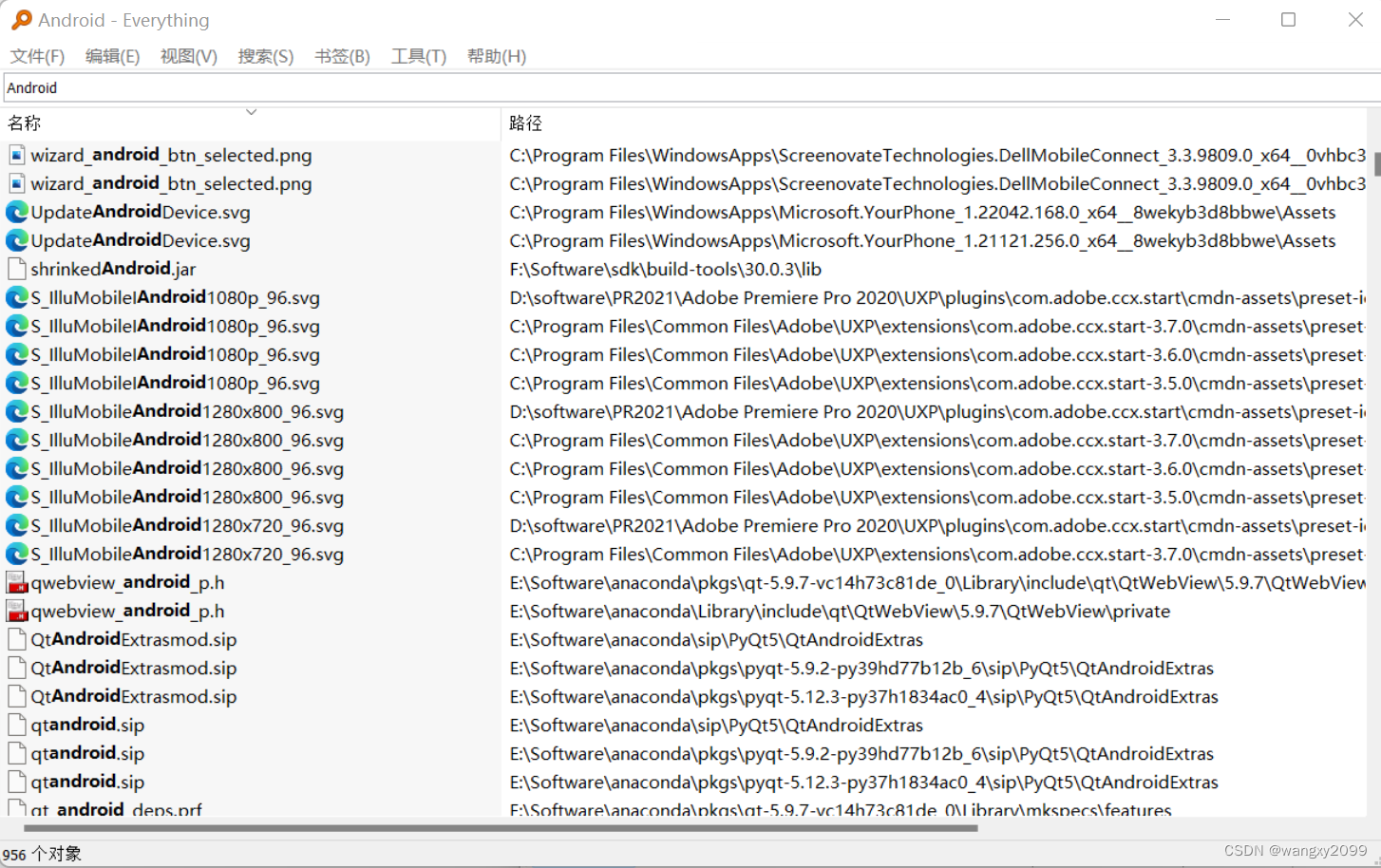
Task: Click icon of S_IlluMobileIAndroid1080p_96.svg in D:\software\PR2021 row
Action: coord(17,297)
